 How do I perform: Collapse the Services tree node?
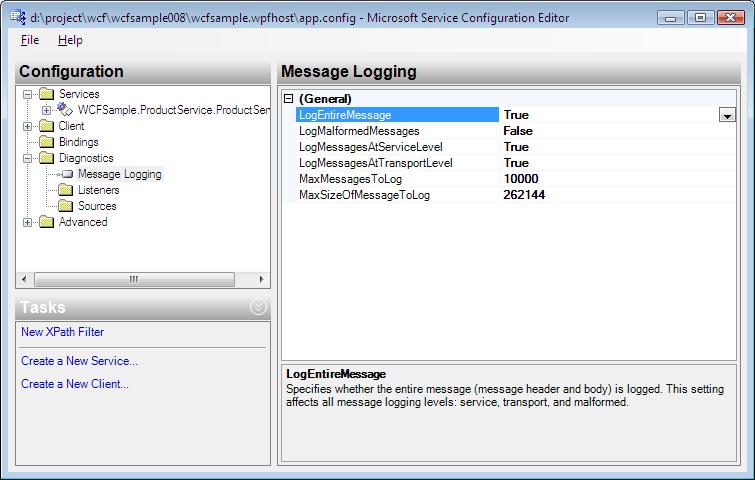click(27, 94)
